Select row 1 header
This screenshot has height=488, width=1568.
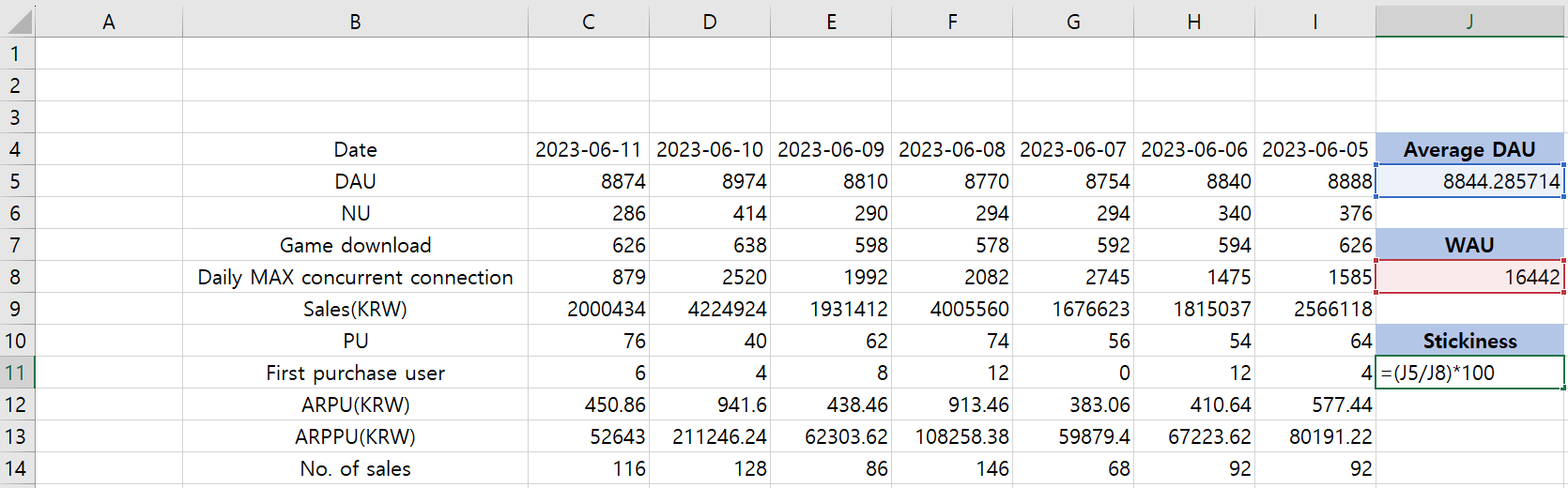coord(17,53)
